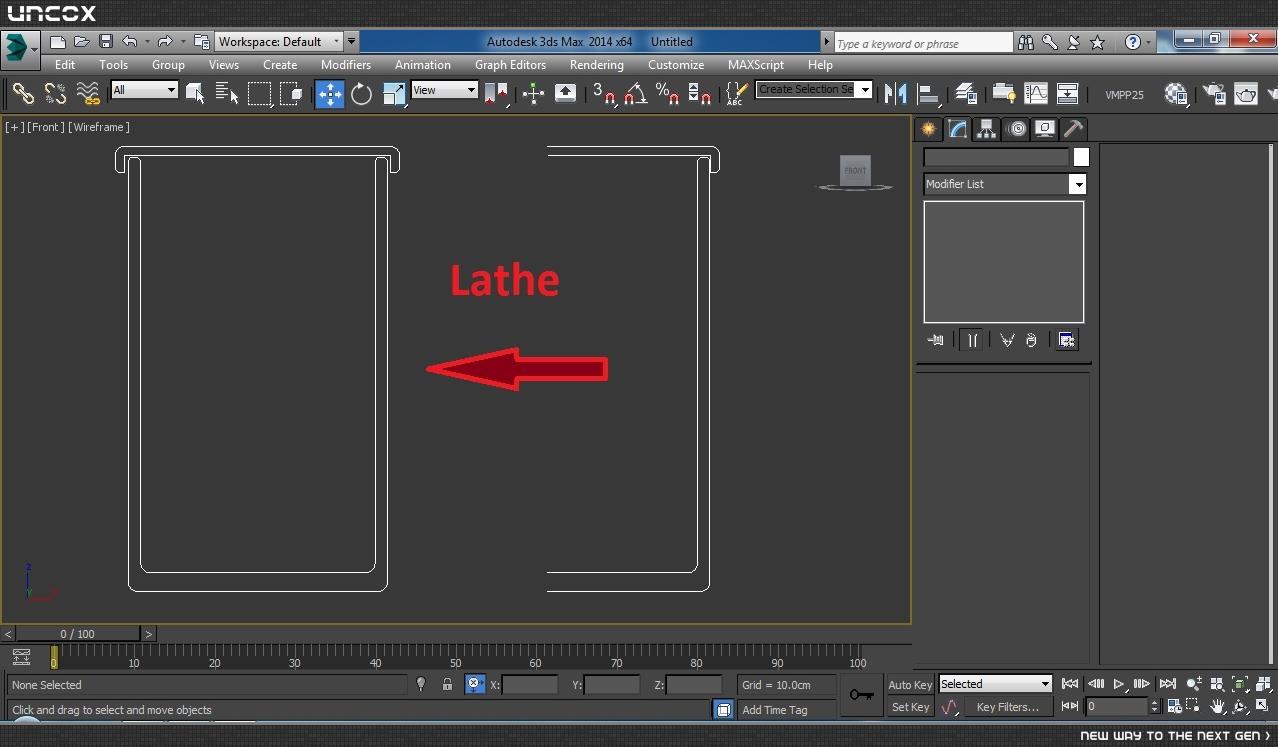Open the selection filter All dropdown
Image resolution: width=1278 pixels, height=747 pixels.
pos(144,90)
